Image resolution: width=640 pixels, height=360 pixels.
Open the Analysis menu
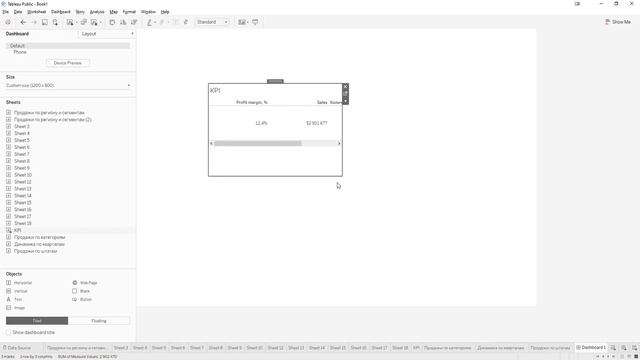[x=97, y=12]
